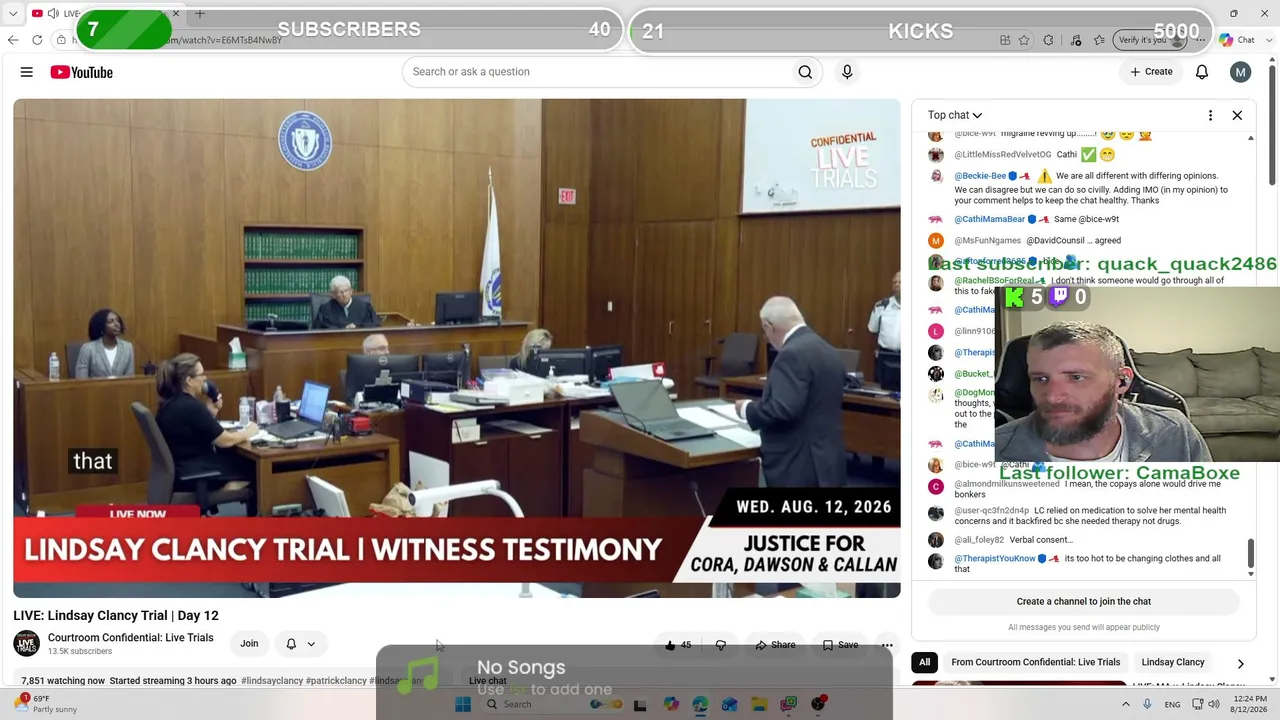This screenshot has height=720, width=1280.
Task: Open more video actions menu
Action: [x=887, y=645]
